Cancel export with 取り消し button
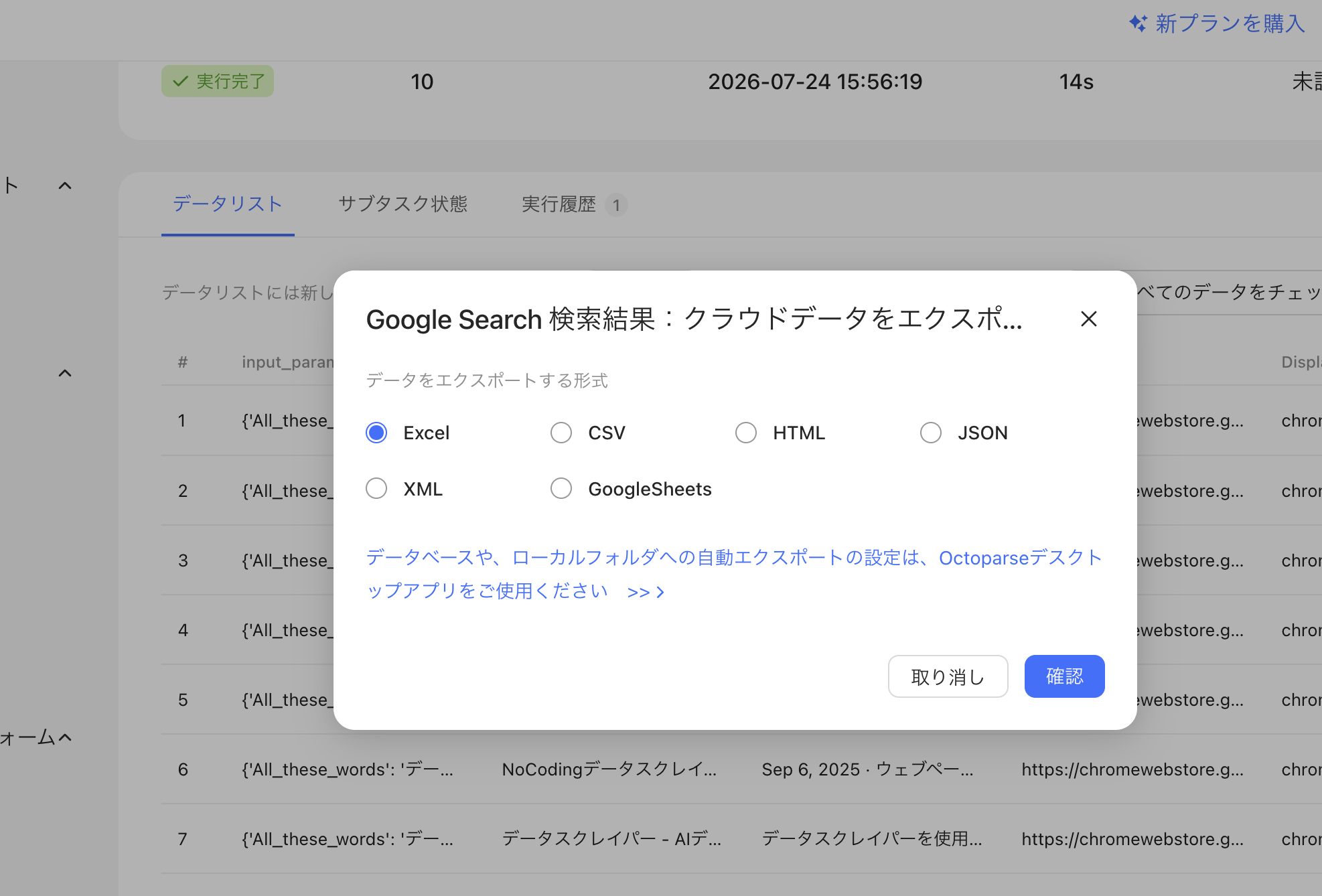Screen dimensions: 1322x896 click(x=948, y=676)
